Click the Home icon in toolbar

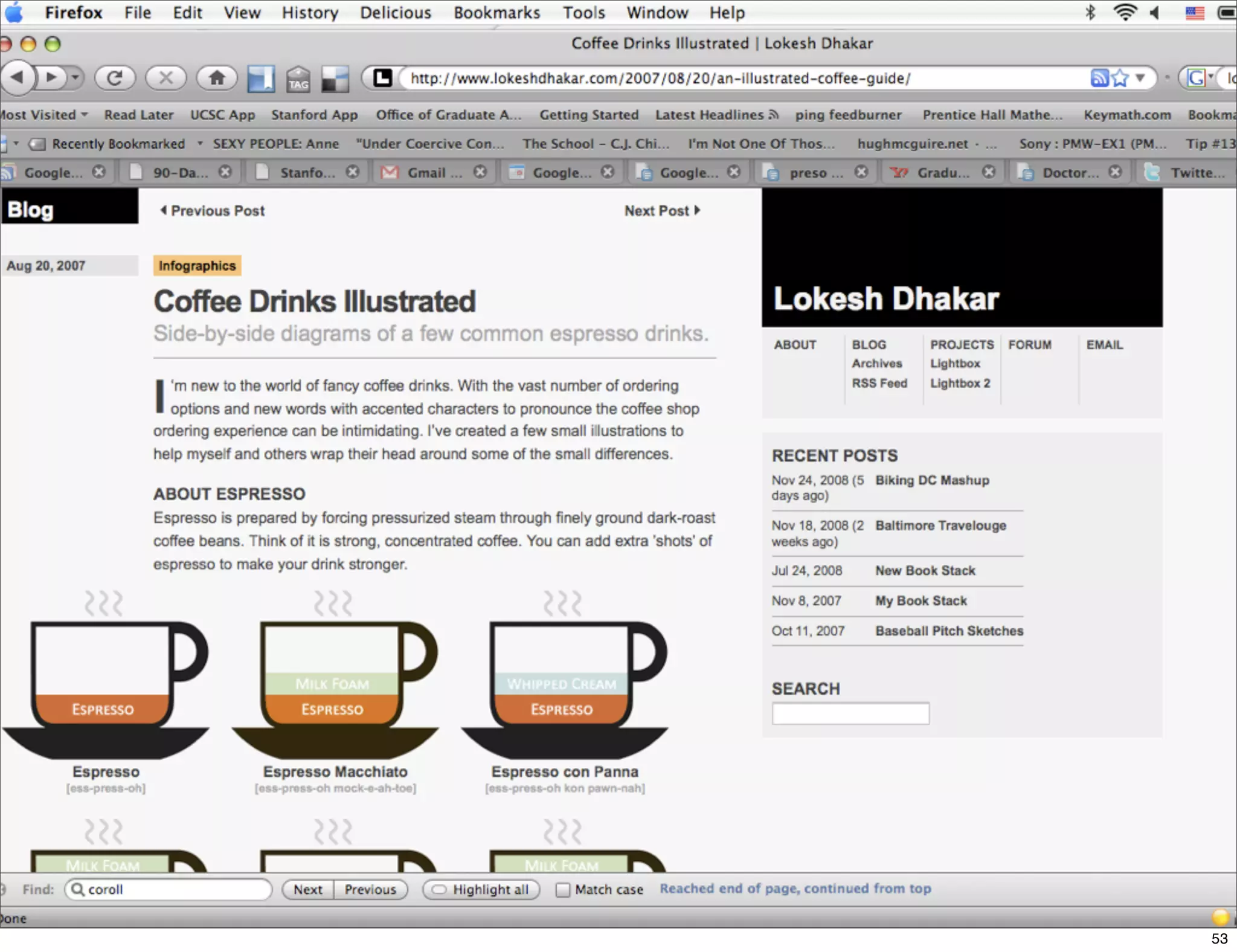[216, 77]
